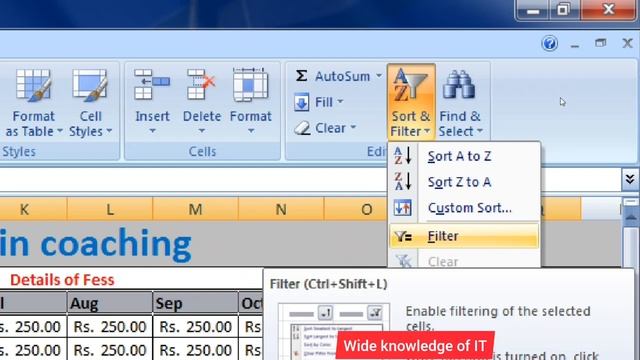Expand the Format dropdown arrow
The image size is (640, 360).
click(x=251, y=131)
